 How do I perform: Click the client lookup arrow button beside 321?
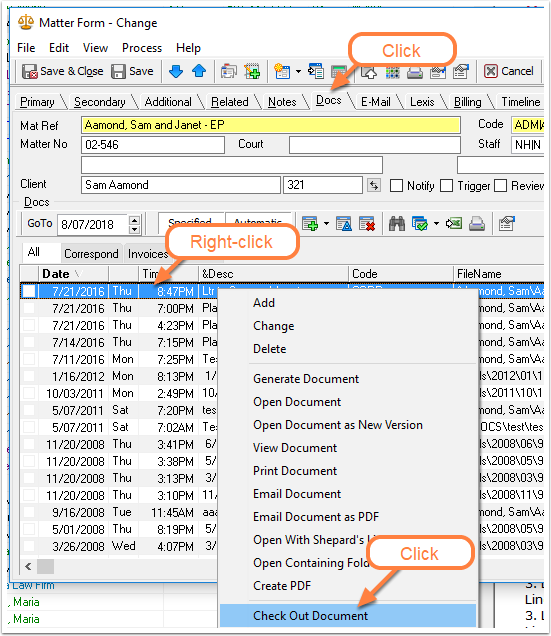(374, 185)
